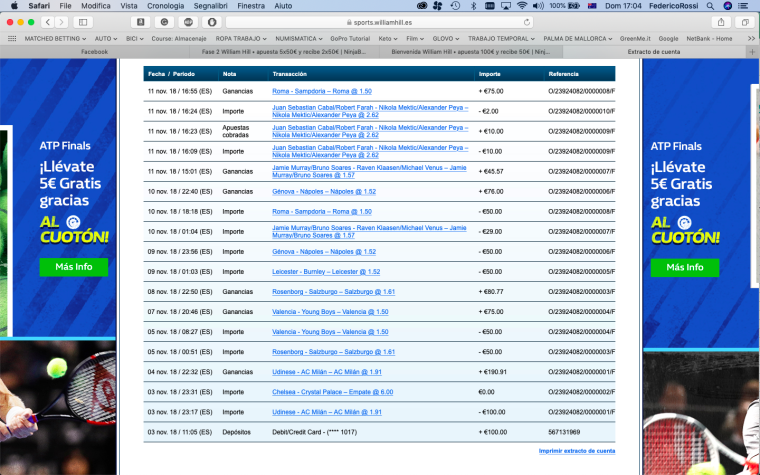Expand NUMISMATICA bookmarks folder
760x475 pixels.
pos(299,38)
